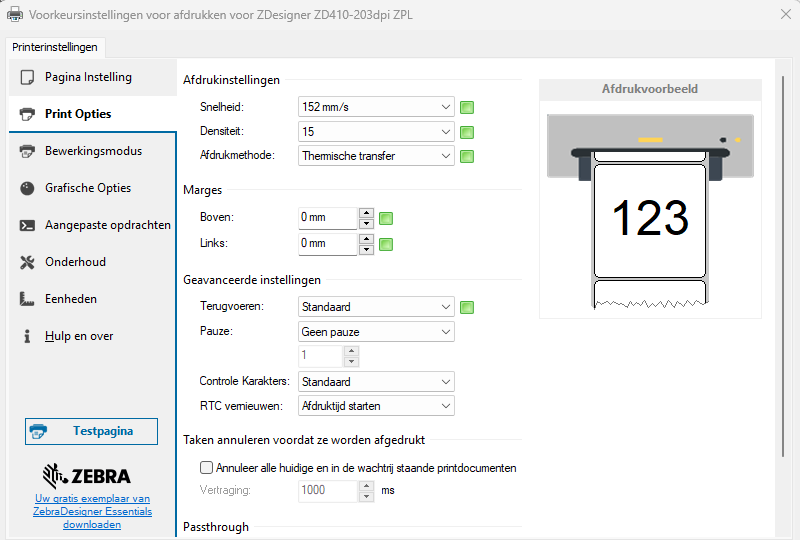Toggle the green indicator beside Snelheid
Image resolution: width=800 pixels, height=540 pixels.
pos(466,107)
